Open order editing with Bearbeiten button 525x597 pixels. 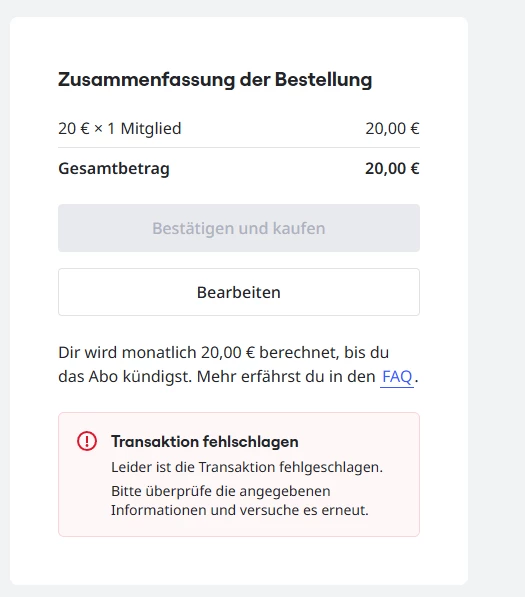coord(239,292)
